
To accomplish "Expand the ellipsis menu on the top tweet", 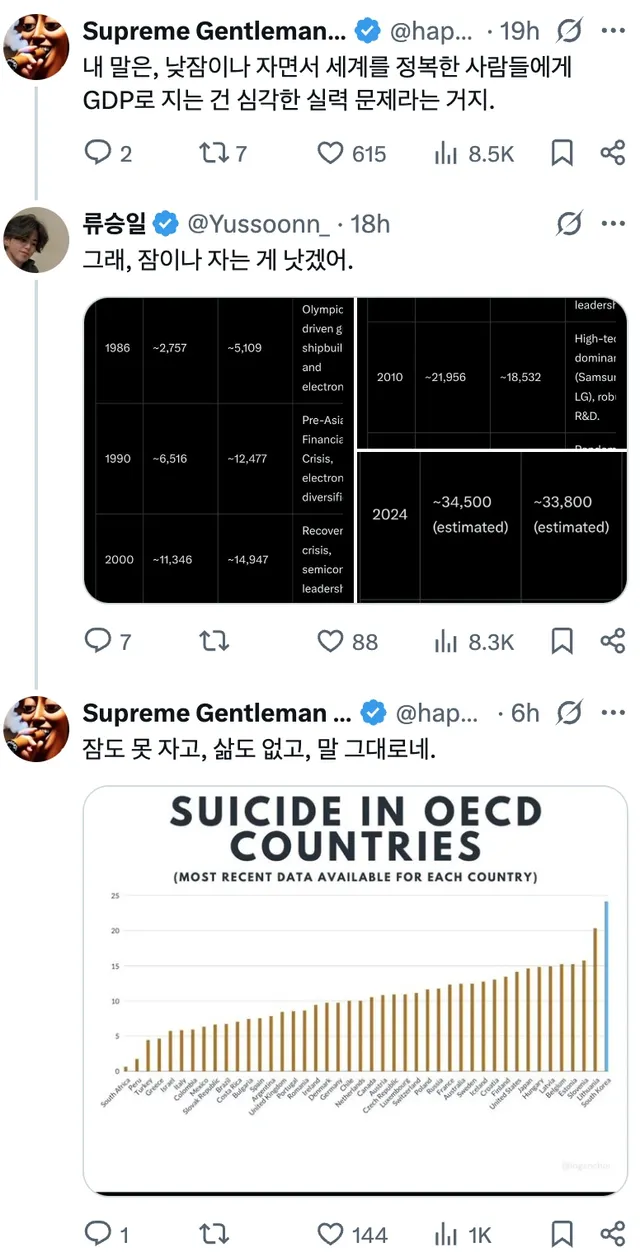I will (x=613, y=31).
